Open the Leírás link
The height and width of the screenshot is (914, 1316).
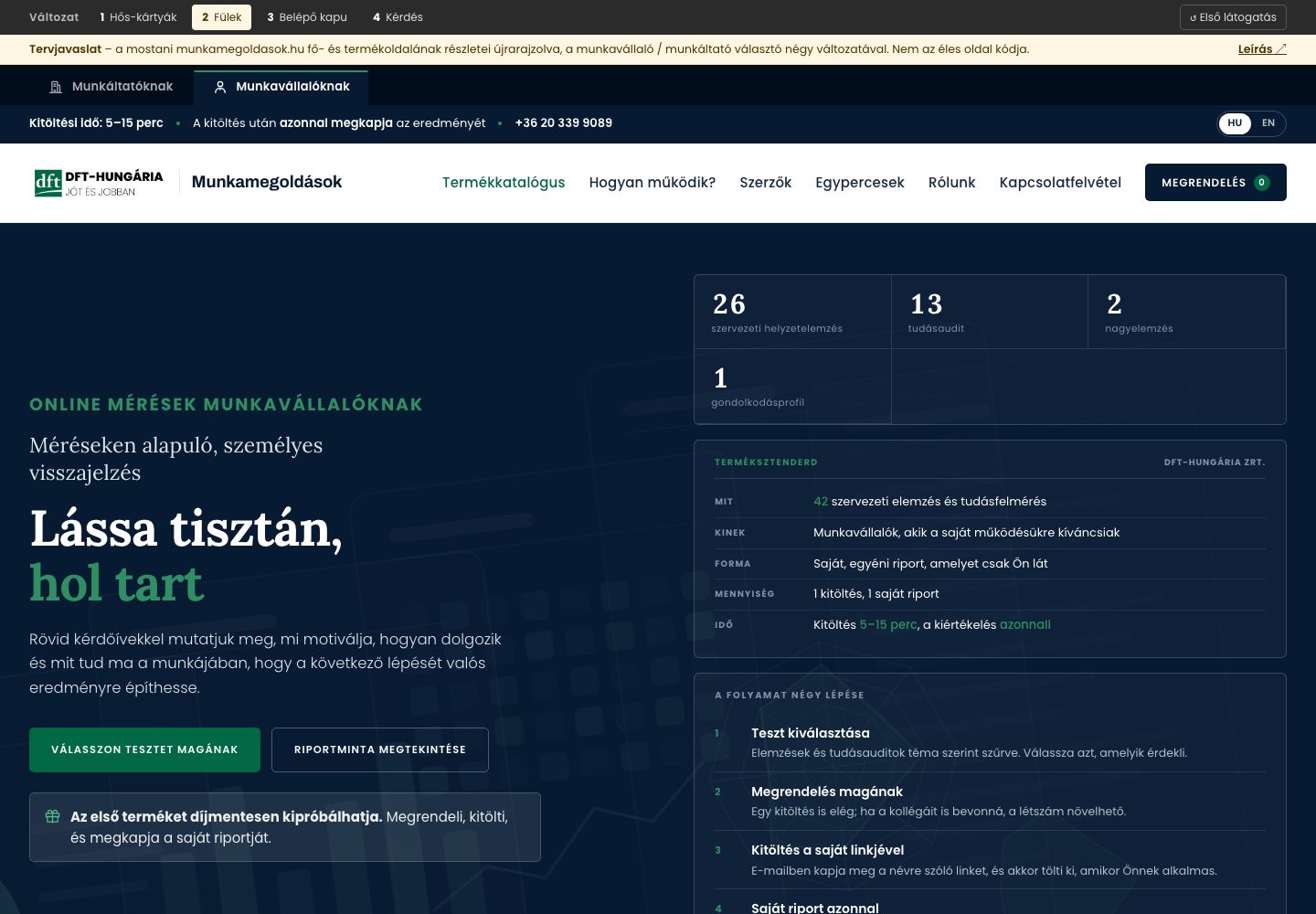[x=1262, y=49]
